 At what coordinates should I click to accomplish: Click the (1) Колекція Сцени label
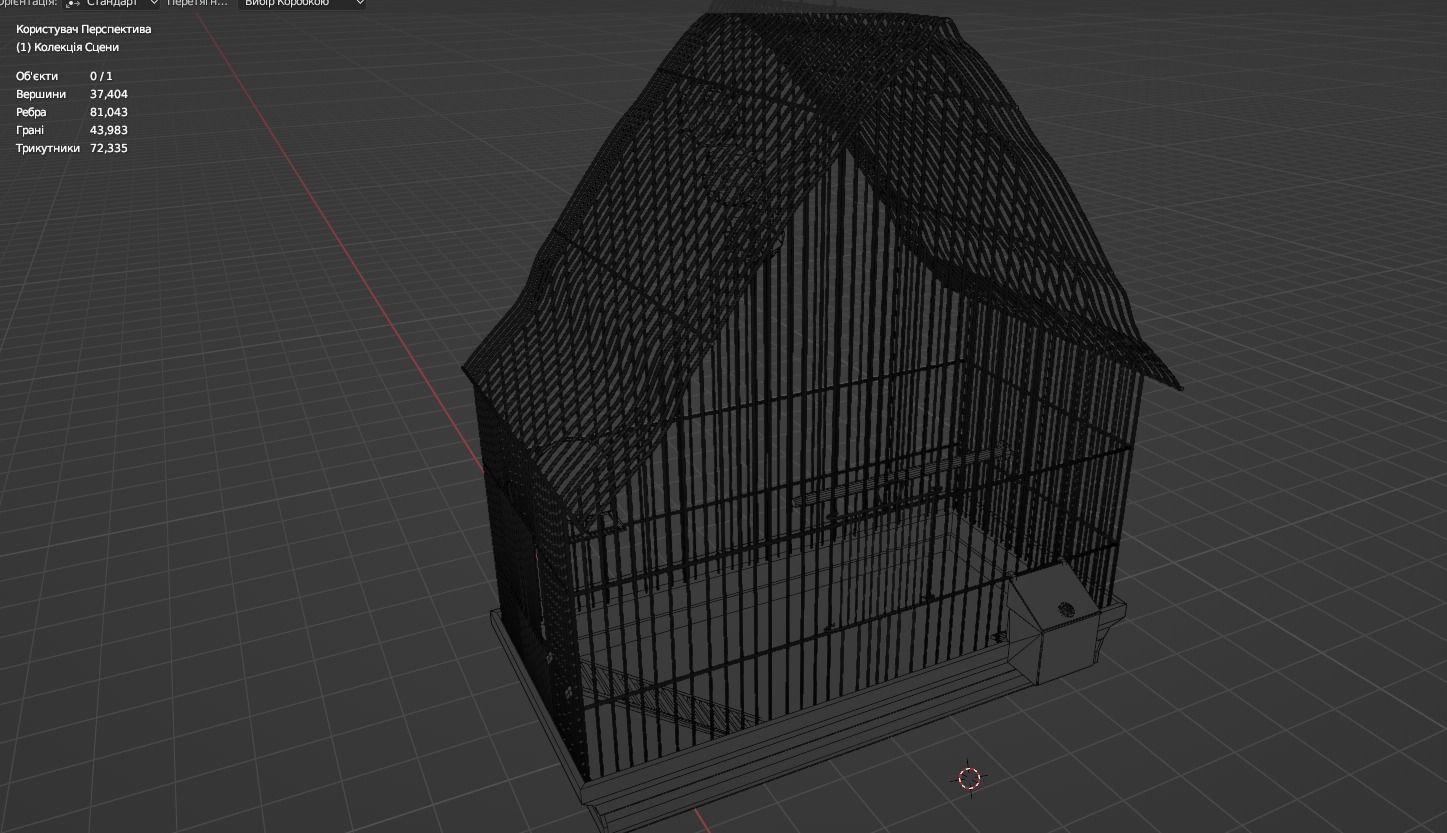(67, 47)
